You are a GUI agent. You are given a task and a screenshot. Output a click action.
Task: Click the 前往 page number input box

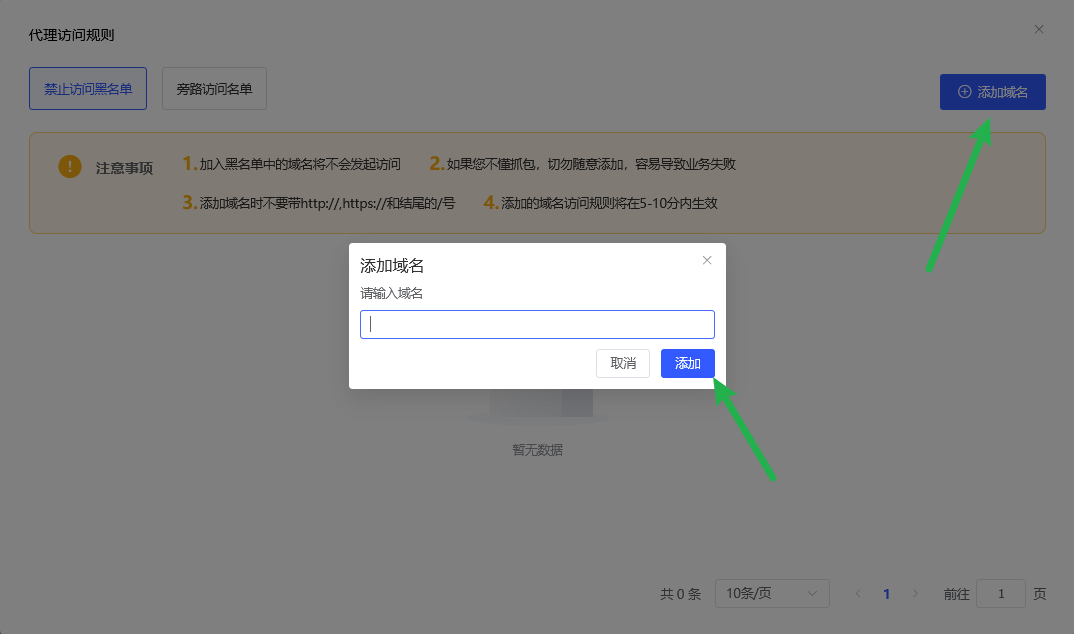[x=1000, y=594]
